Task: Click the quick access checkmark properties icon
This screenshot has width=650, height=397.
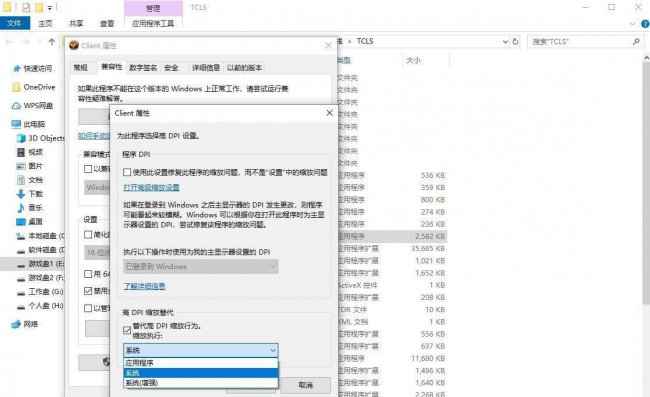Action: (x=26, y=7)
